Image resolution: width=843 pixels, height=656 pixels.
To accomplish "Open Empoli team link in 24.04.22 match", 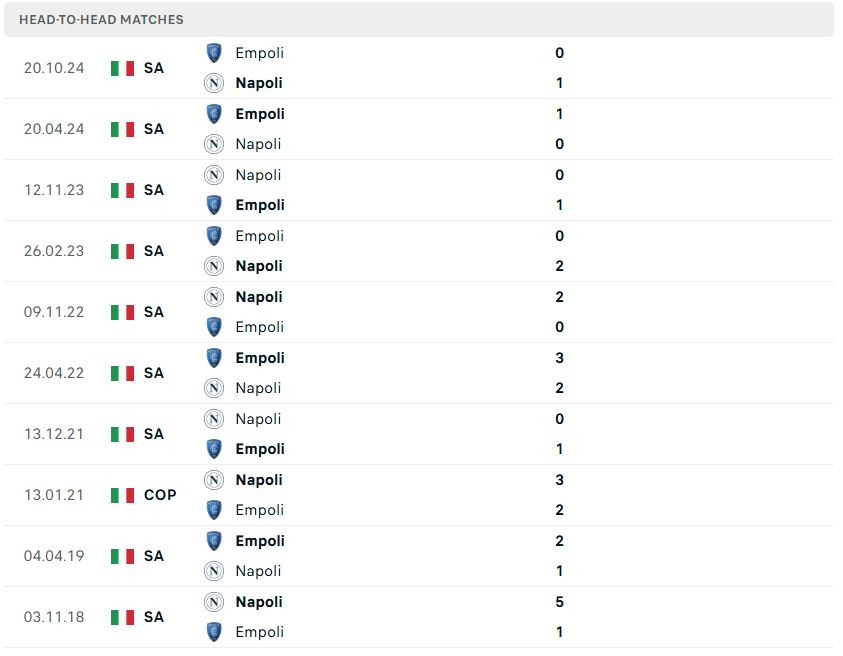I will coord(260,358).
